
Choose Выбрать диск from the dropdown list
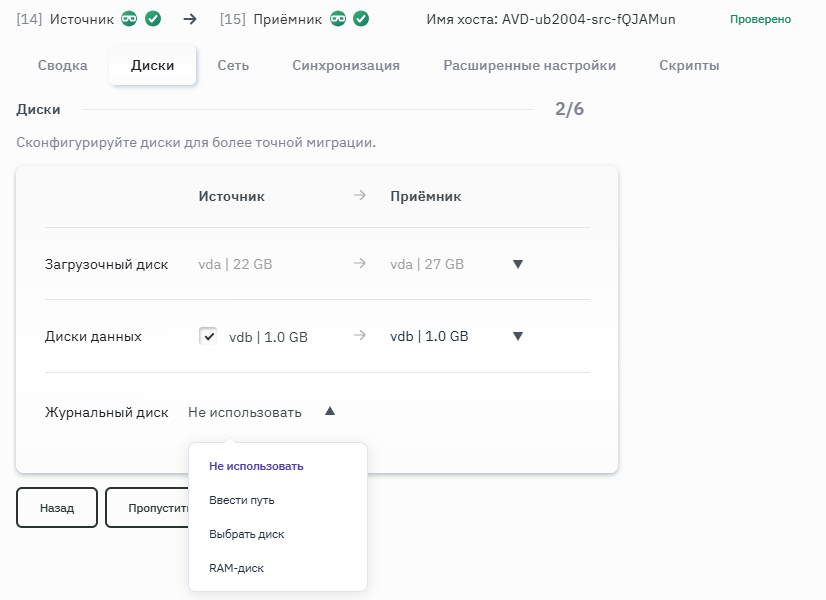[x=247, y=534]
